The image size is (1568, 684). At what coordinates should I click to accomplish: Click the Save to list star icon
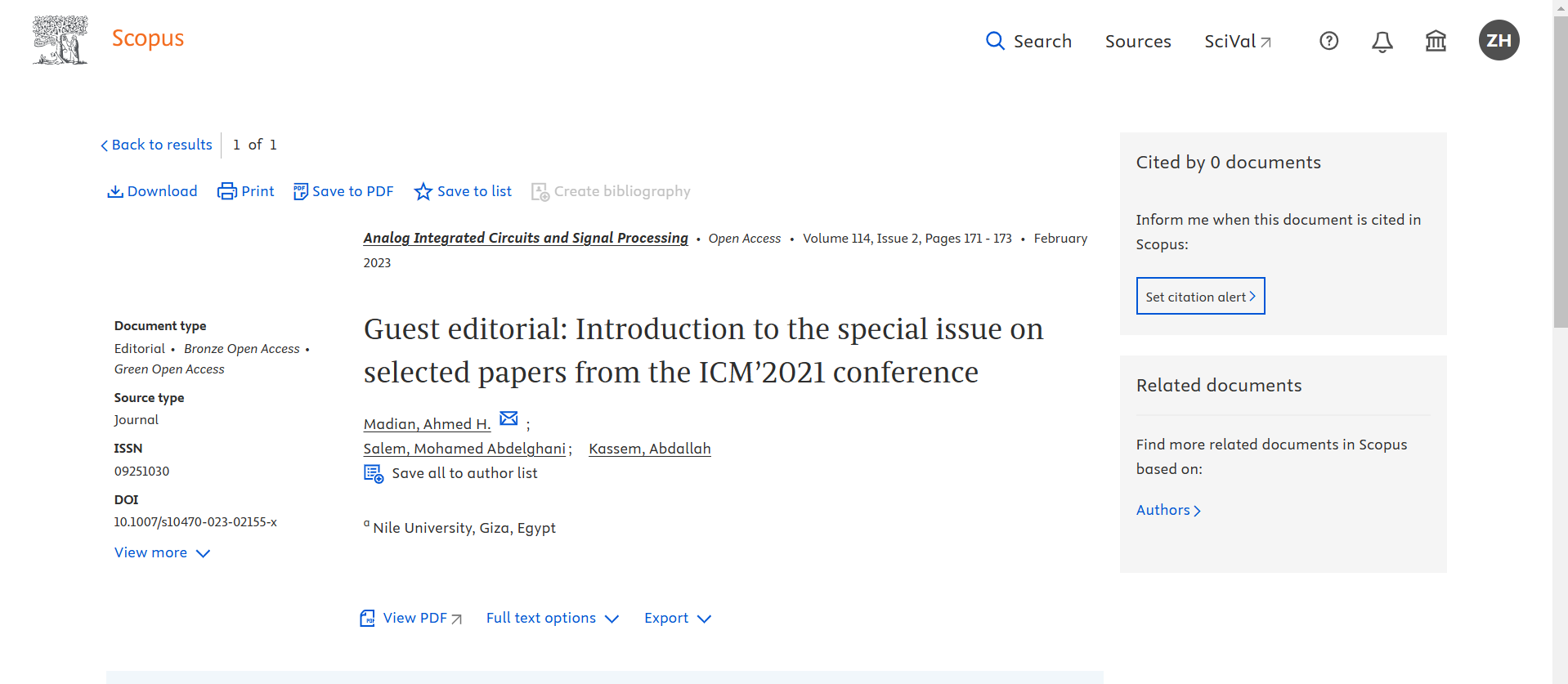click(x=423, y=191)
